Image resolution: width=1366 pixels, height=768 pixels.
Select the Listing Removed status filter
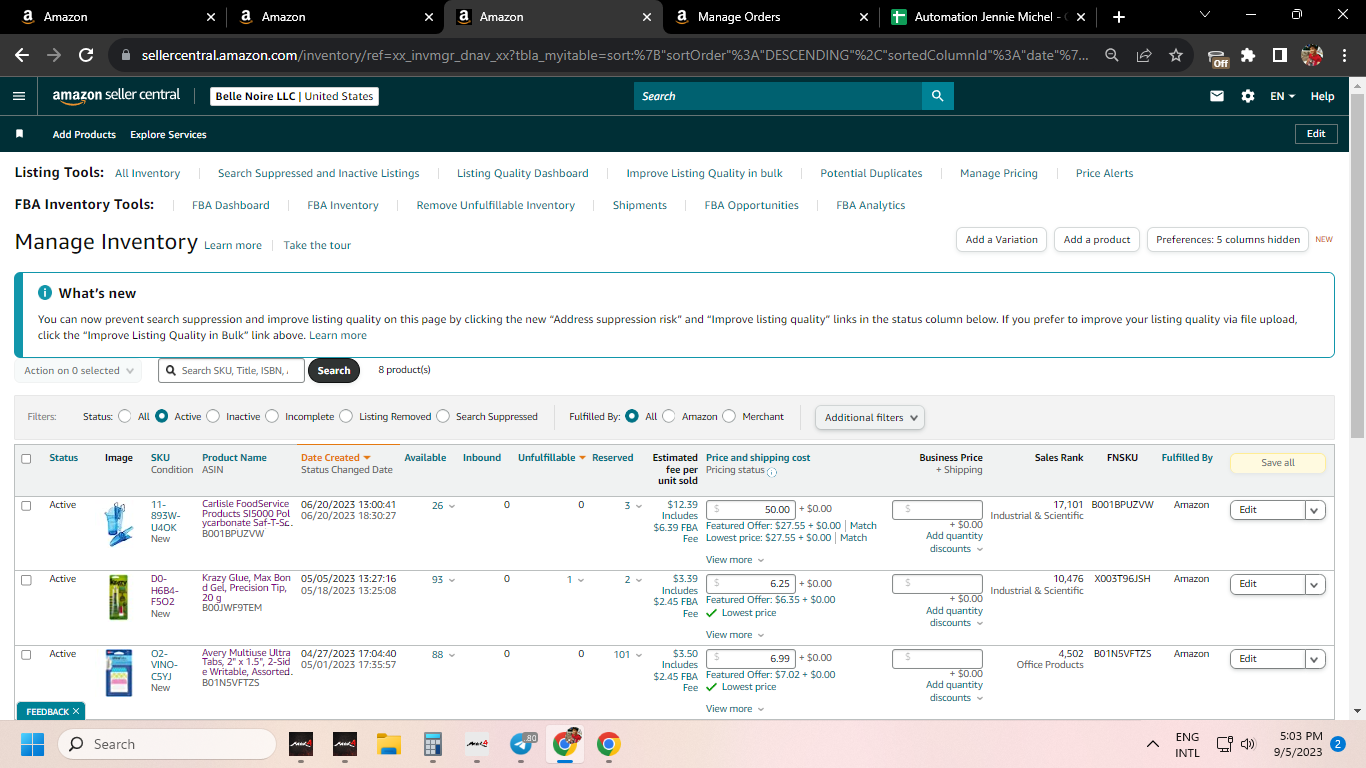point(346,416)
